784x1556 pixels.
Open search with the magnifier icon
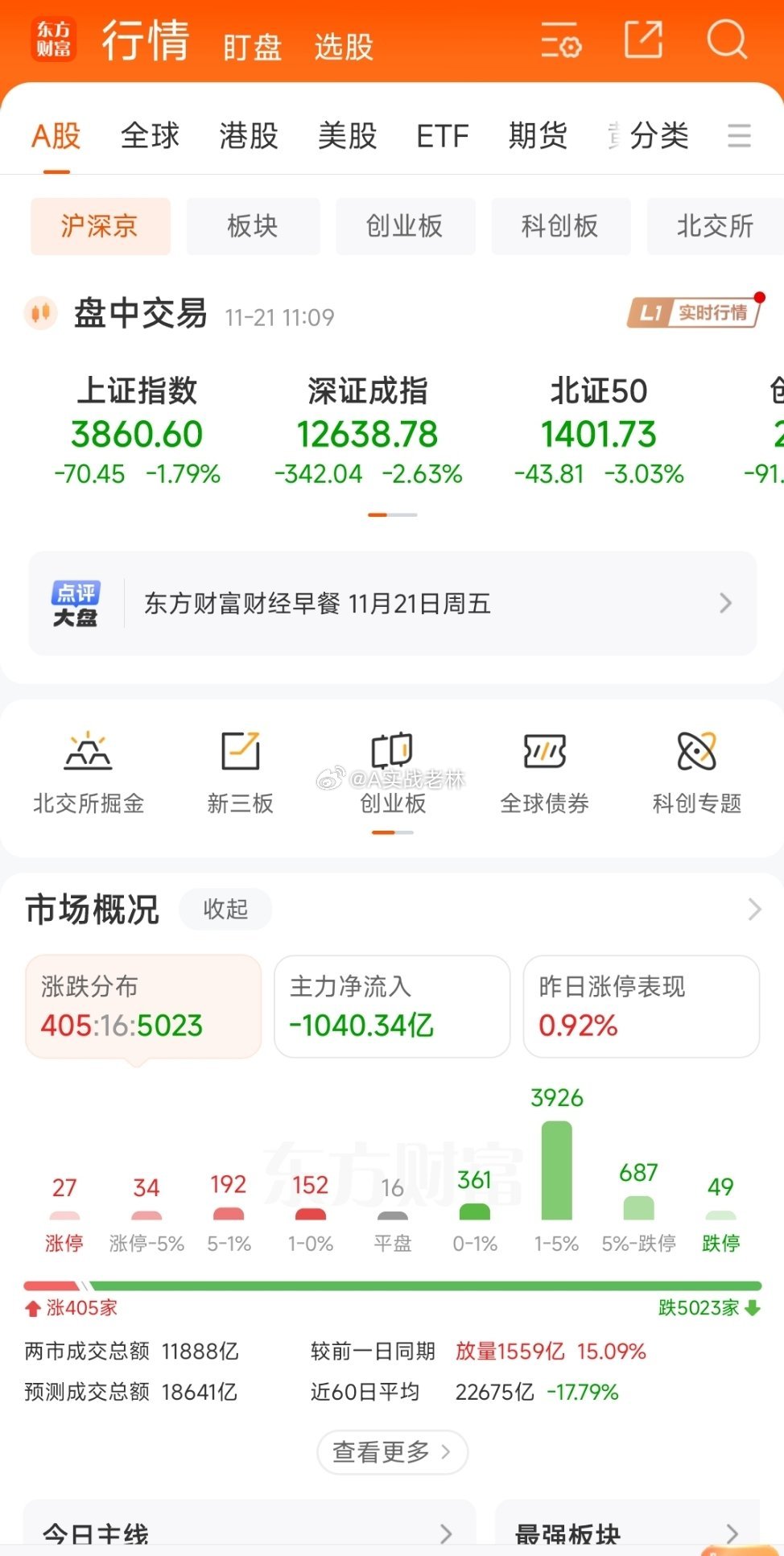(x=727, y=39)
